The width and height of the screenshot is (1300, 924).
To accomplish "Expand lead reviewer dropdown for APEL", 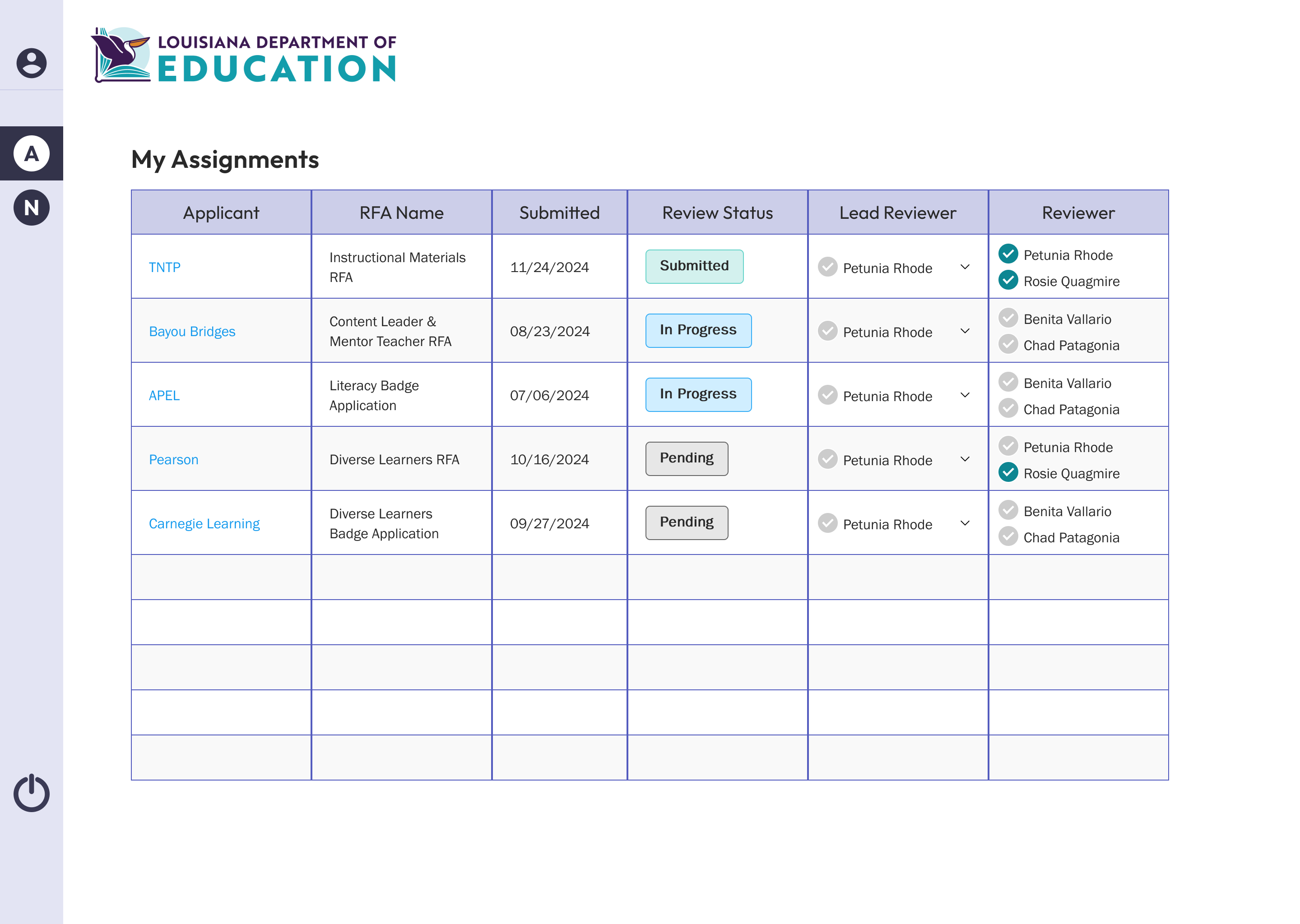I will pyautogui.click(x=965, y=395).
